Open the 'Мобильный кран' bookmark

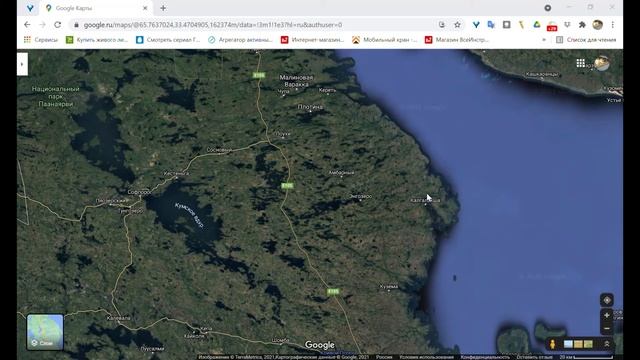pyautogui.click(x=384, y=40)
